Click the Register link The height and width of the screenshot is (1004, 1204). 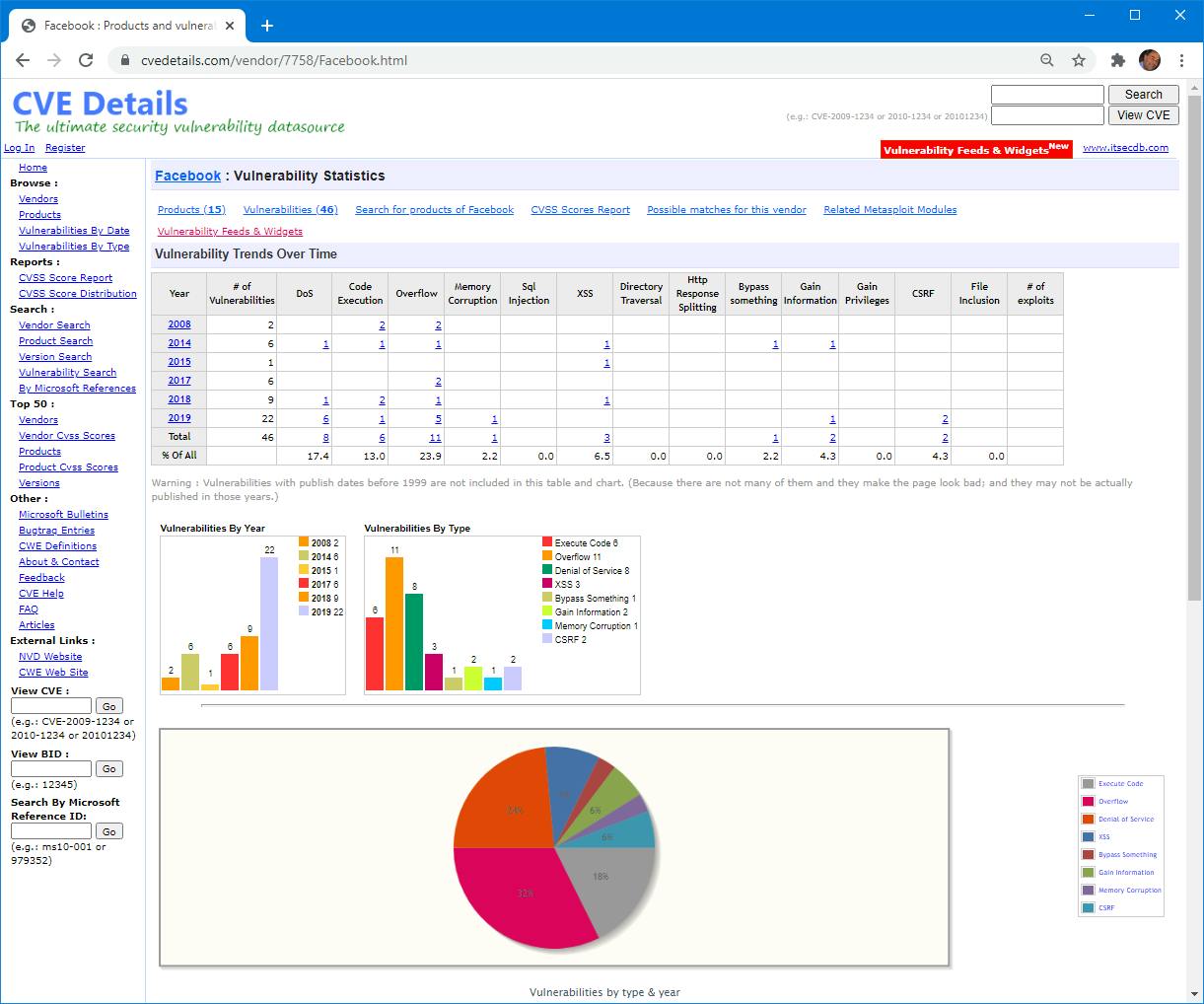click(65, 148)
